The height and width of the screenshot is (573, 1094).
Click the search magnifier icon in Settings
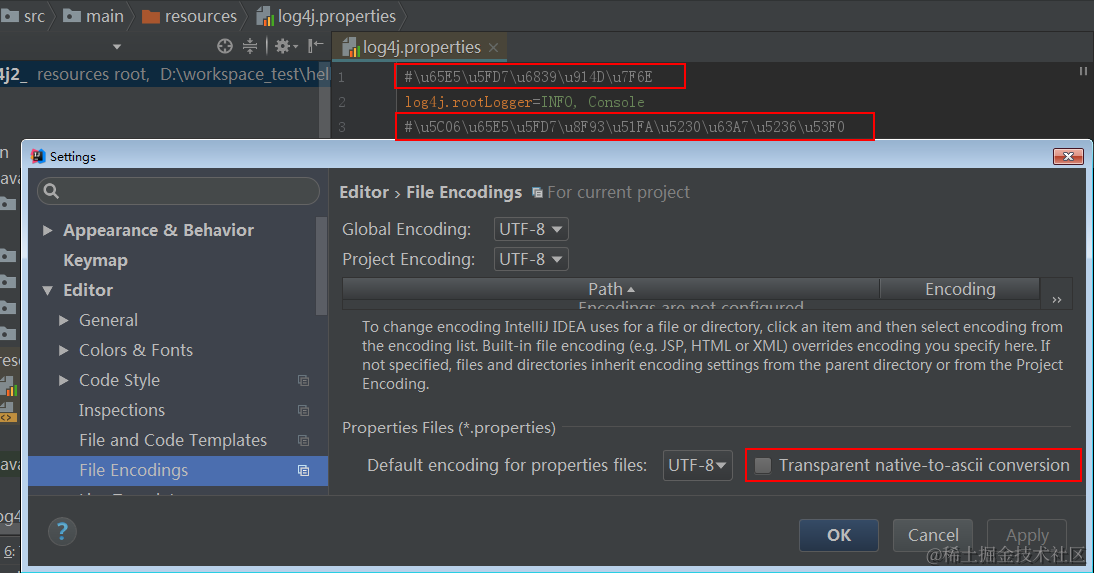point(52,191)
